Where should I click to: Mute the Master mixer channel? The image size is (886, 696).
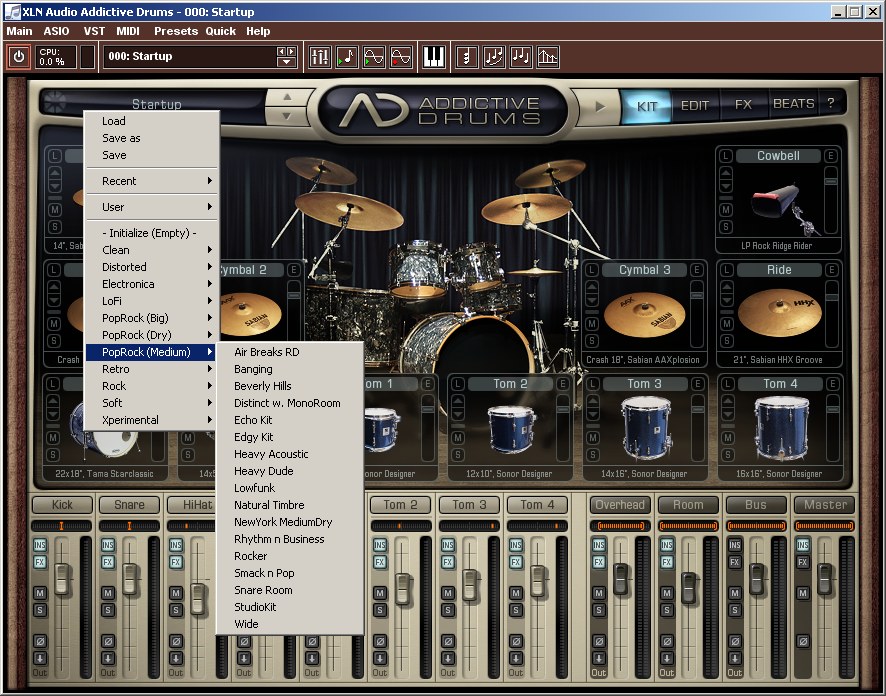tap(802, 593)
